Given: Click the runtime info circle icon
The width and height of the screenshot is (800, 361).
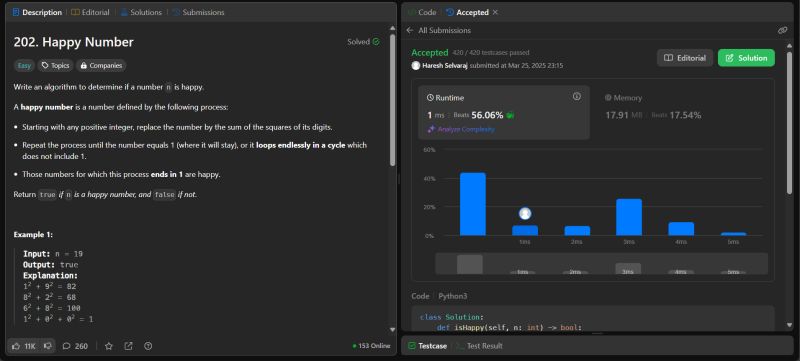Looking at the screenshot, I should click(x=577, y=96).
